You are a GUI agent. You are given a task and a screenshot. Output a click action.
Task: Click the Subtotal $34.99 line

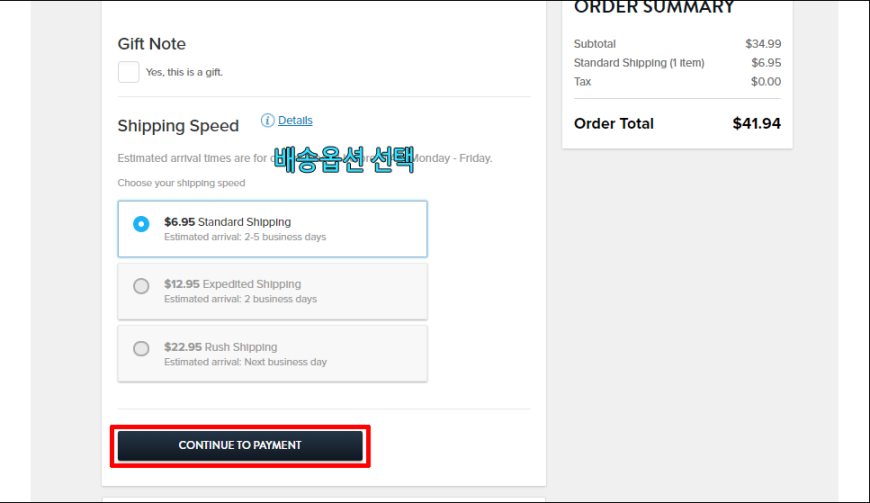point(677,44)
